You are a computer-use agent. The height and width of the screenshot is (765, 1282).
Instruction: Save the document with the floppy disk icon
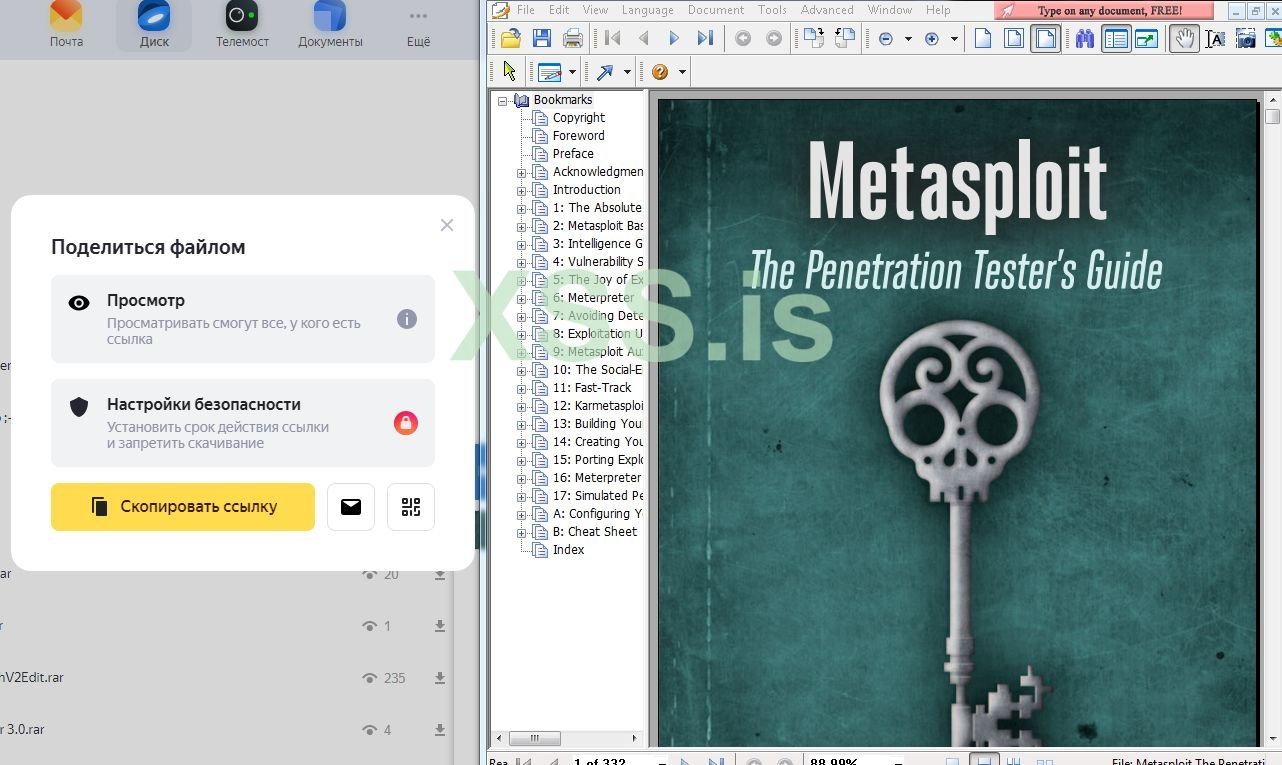(542, 39)
